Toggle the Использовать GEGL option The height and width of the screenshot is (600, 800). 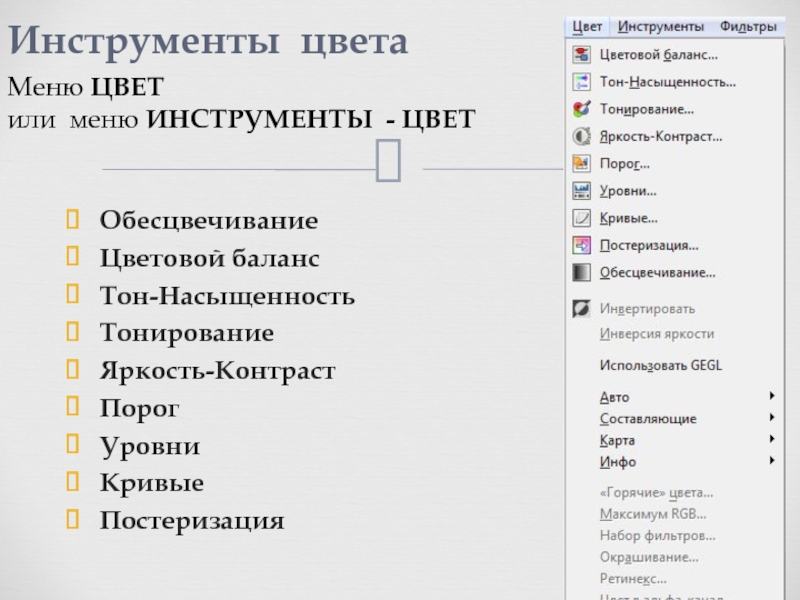[660, 365]
